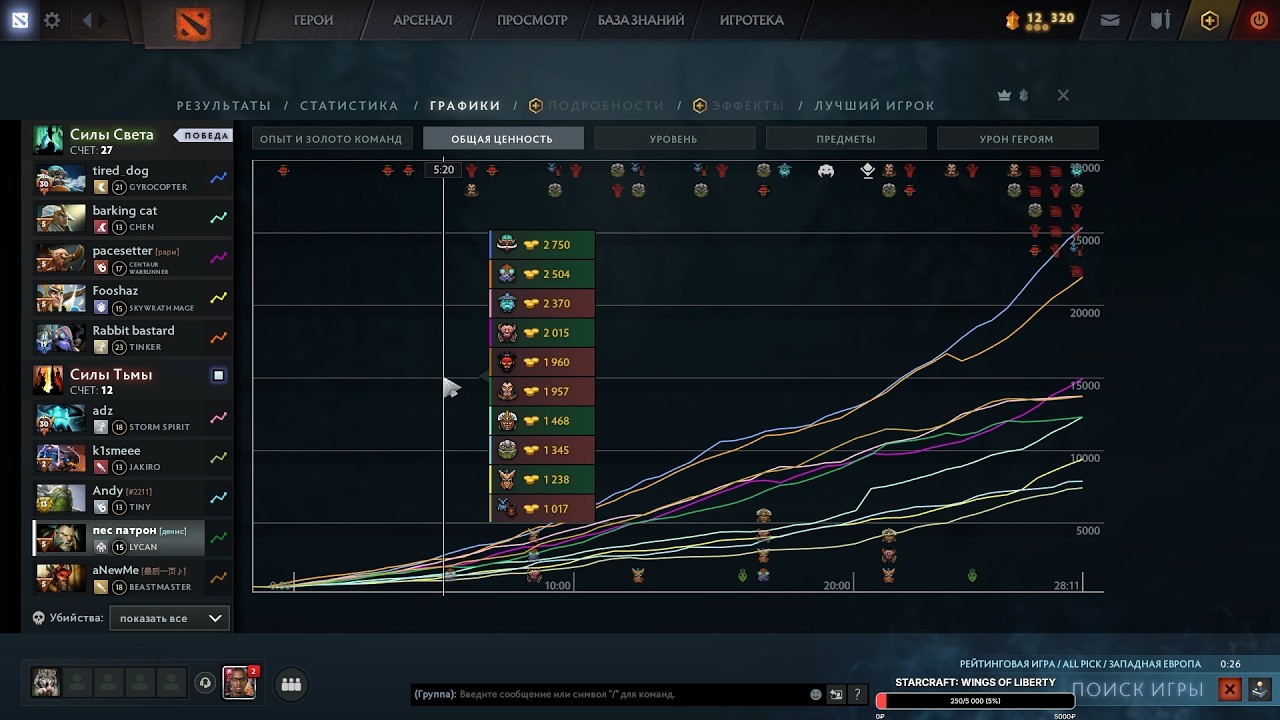Click the headset voice icon
Image resolution: width=1280 pixels, height=720 pixels.
[x=205, y=683]
